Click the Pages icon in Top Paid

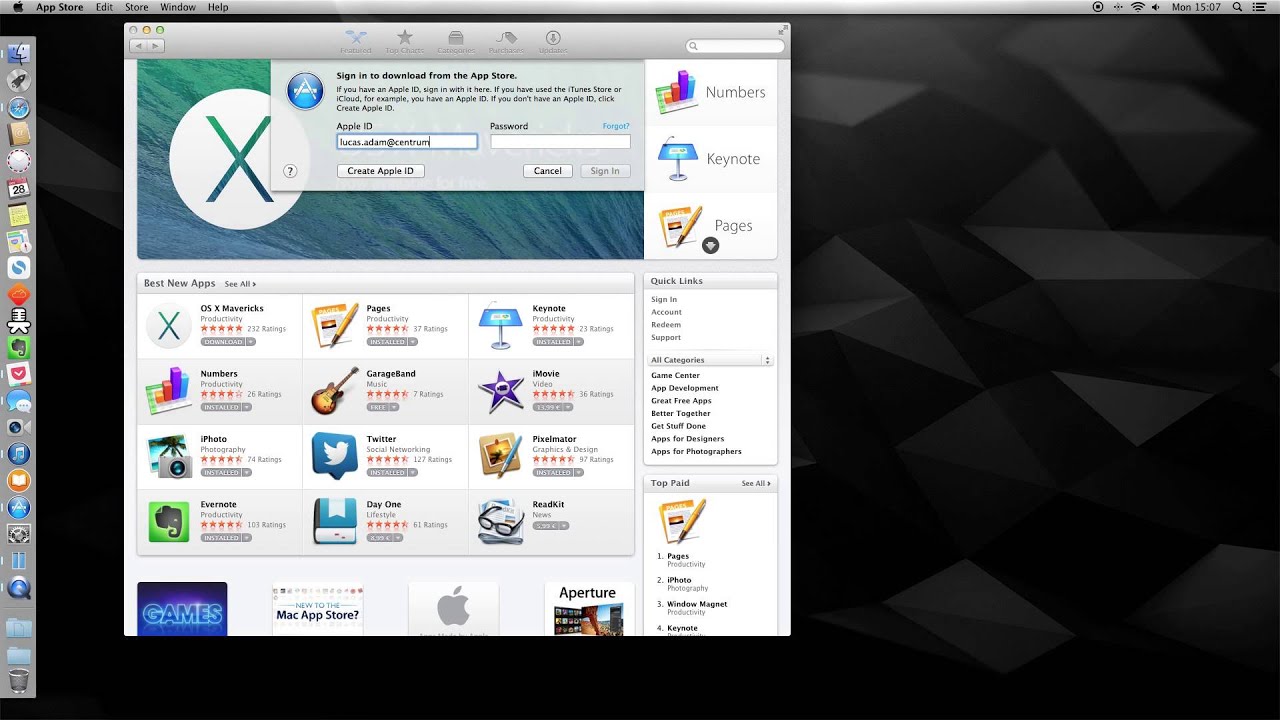point(681,521)
